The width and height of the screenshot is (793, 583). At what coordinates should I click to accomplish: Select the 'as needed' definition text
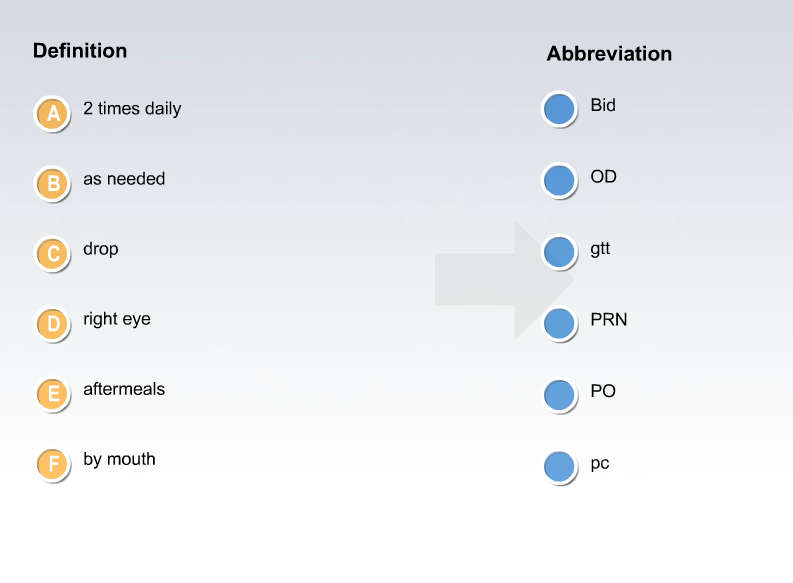[x=124, y=178]
